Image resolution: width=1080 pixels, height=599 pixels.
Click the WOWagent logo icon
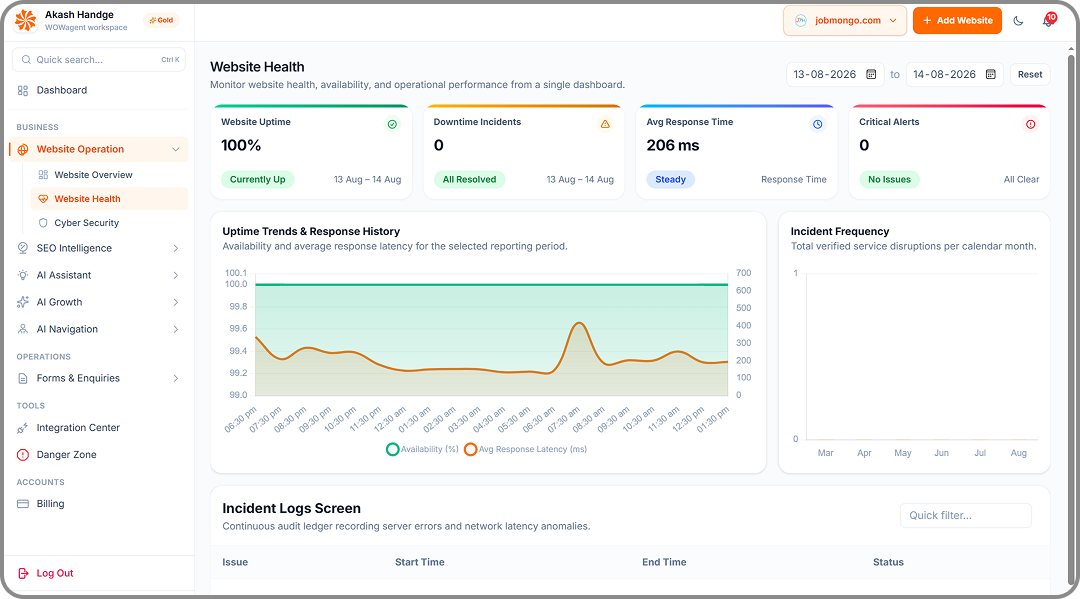pyautogui.click(x=25, y=21)
